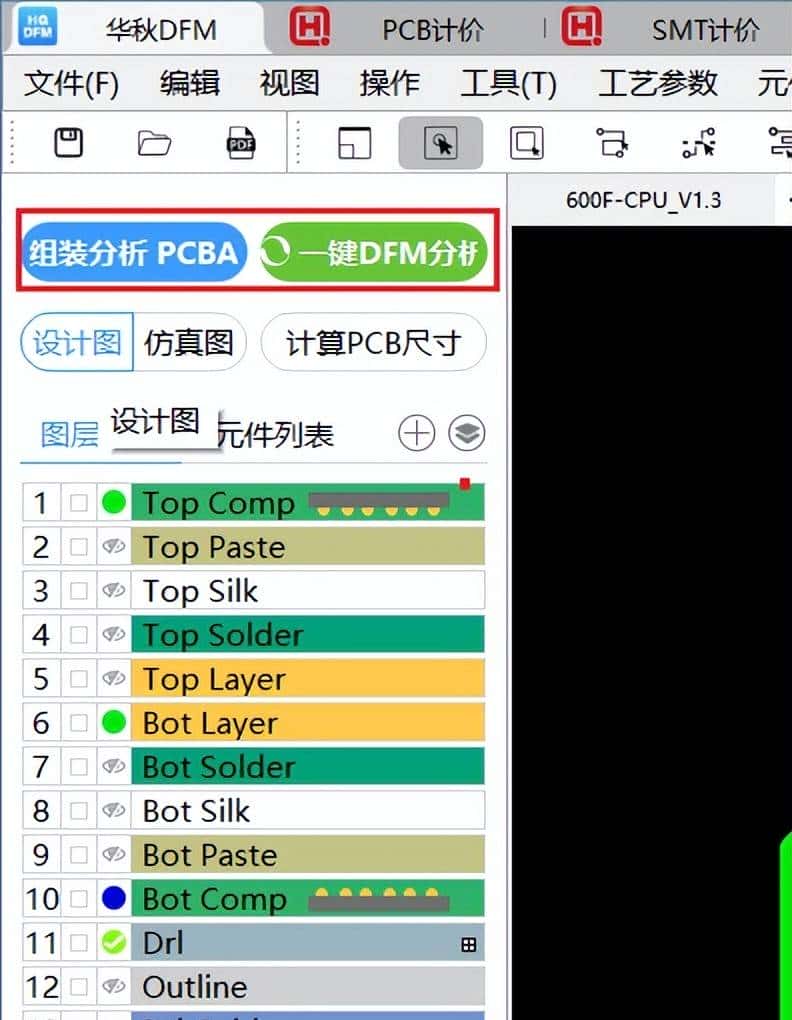Hide Top Comp layer via green dot
This screenshot has width=792, height=1020.
click(114, 502)
